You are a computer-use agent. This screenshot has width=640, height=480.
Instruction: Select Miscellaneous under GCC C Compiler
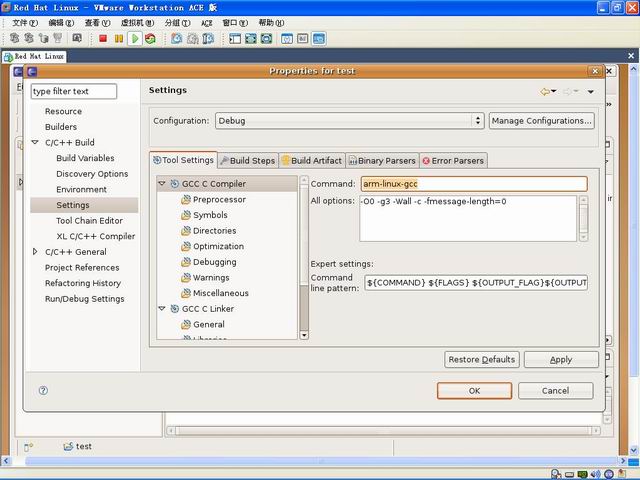coord(220,293)
